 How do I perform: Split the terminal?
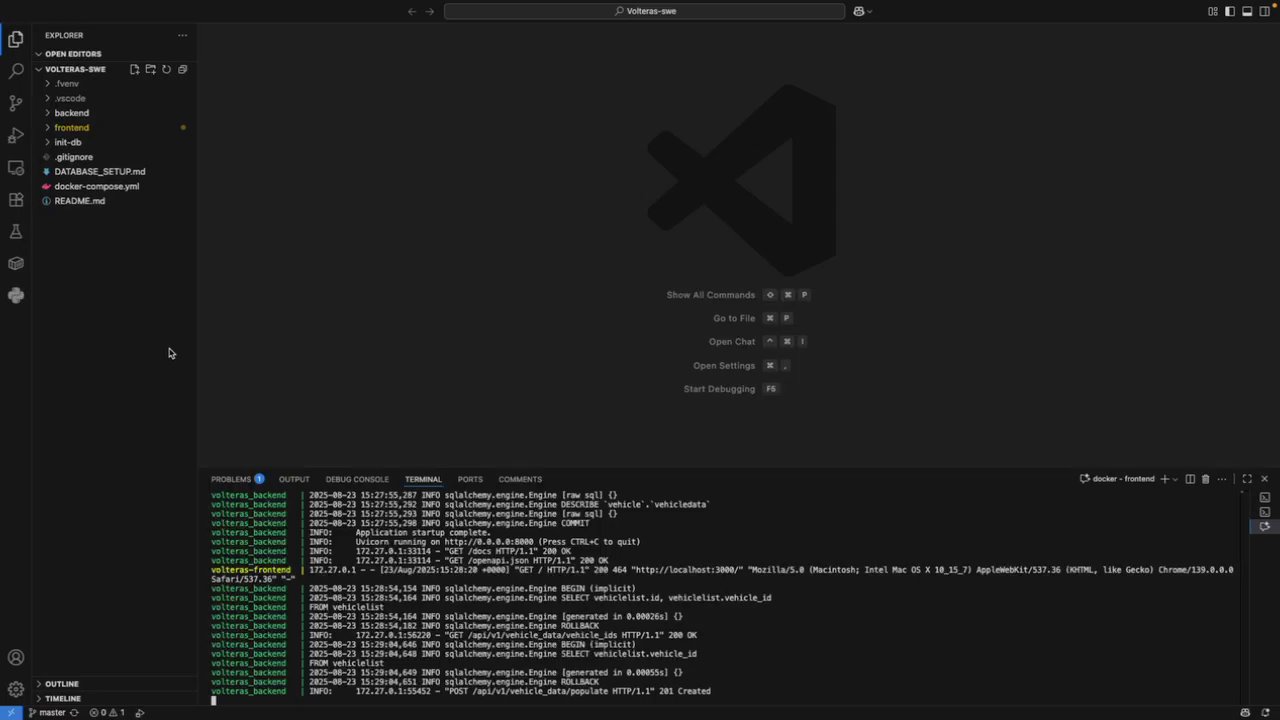click(1190, 479)
